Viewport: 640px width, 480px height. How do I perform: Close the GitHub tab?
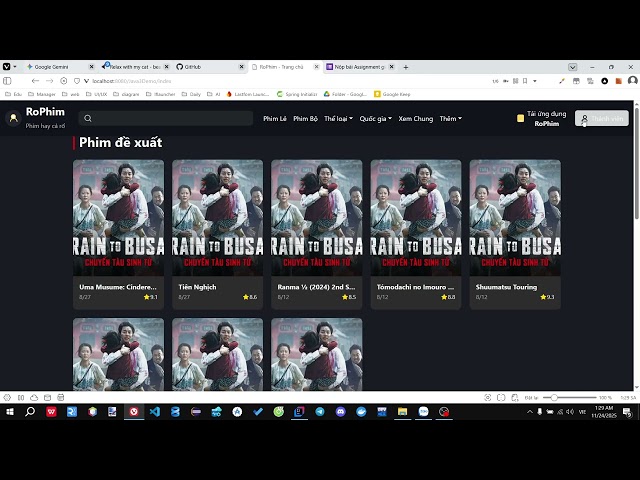pyautogui.click(x=241, y=67)
